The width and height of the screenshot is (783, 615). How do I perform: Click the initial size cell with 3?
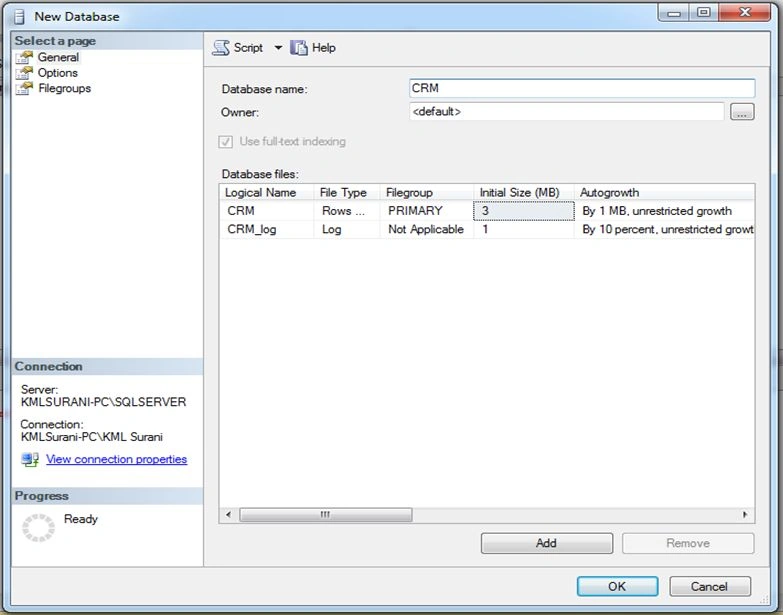coord(524,211)
